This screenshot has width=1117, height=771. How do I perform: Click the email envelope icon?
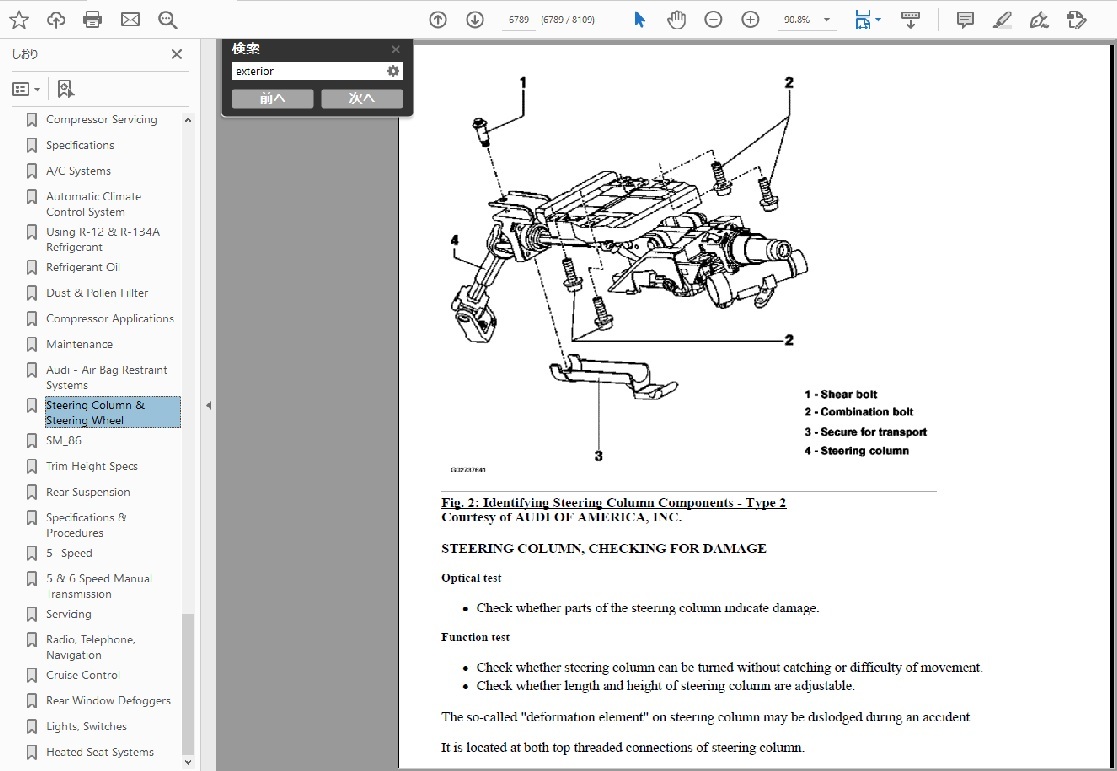click(x=130, y=19)
